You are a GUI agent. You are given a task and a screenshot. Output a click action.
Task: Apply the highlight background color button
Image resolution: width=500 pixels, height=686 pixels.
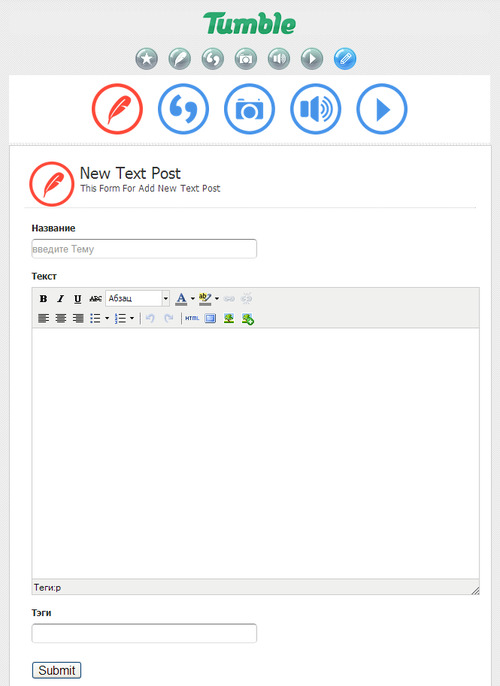205,299
